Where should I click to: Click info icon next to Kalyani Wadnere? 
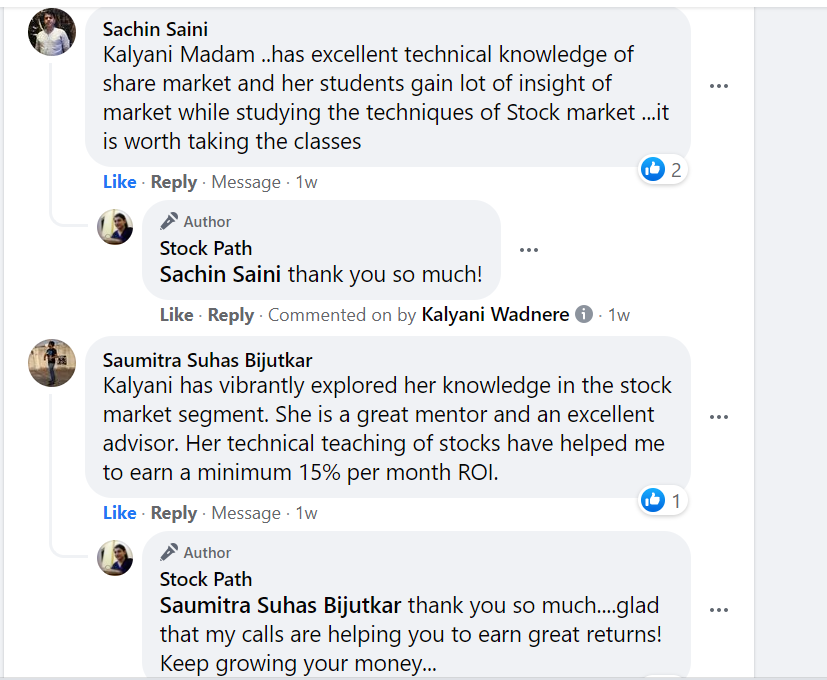tap(584, 314)
